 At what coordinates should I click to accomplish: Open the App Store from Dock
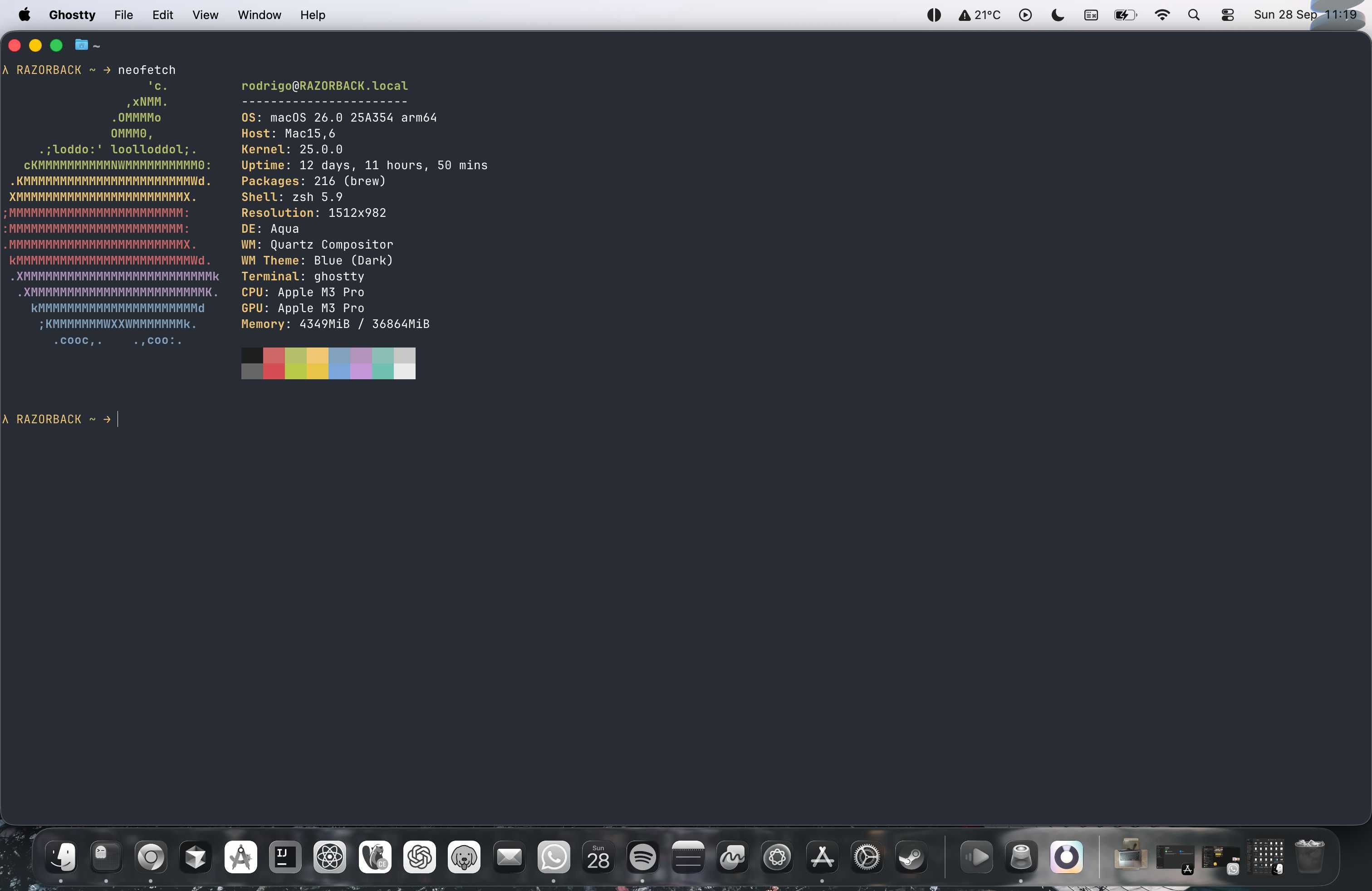click(822, 857)
